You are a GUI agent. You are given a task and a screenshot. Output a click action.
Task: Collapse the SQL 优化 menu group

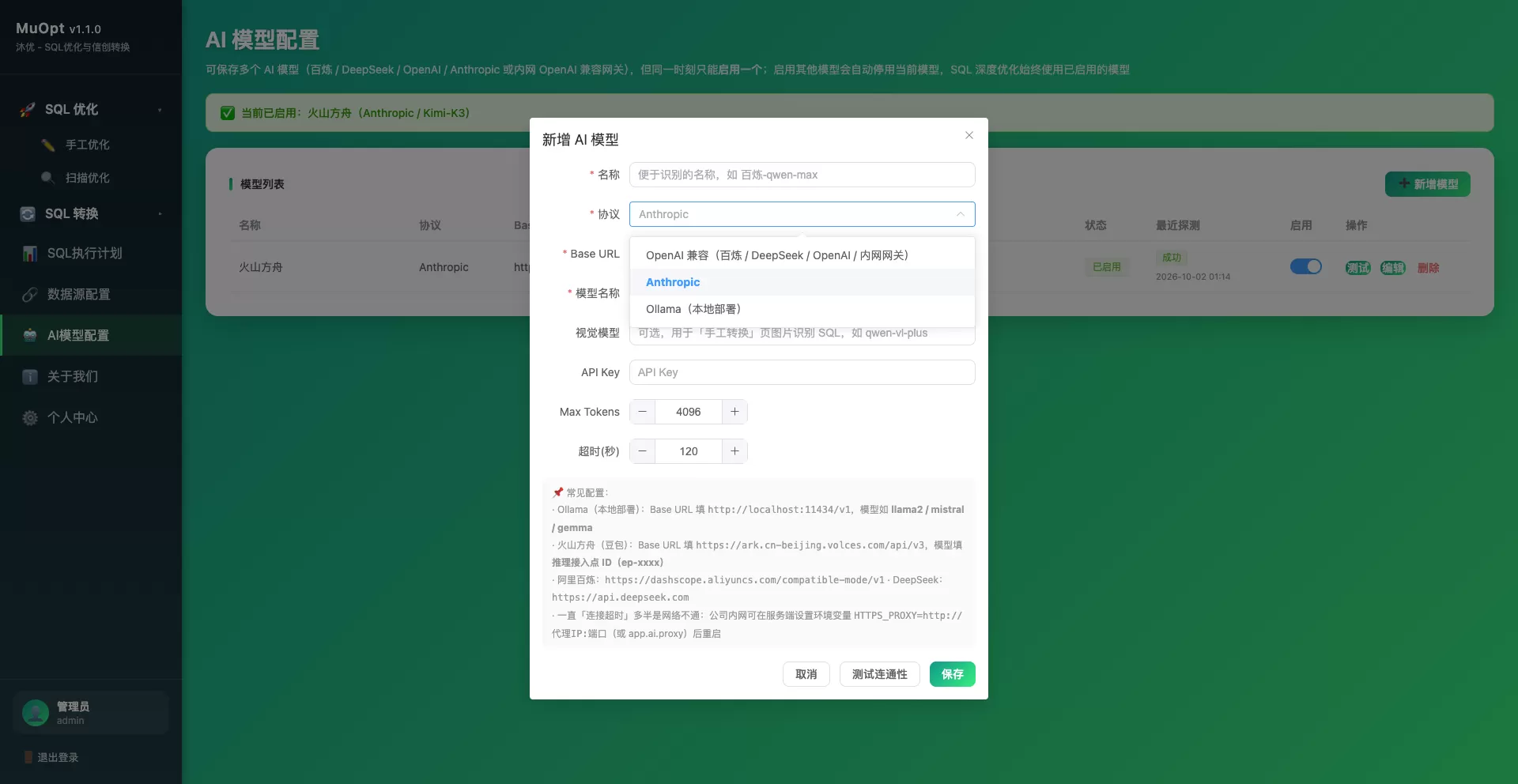pyautogui.click(x=160, y=110)
